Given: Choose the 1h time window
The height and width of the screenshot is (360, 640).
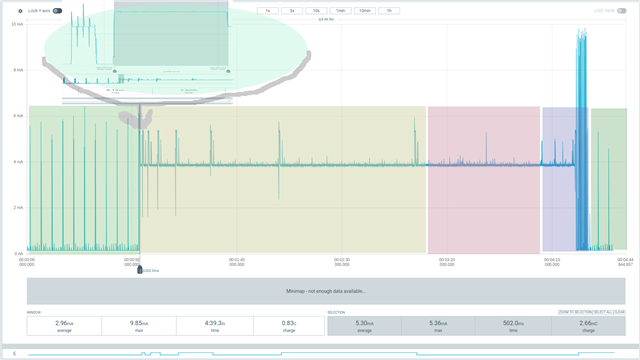Looking at the screenshot, I should pyautogui.click(x=389, y=11).
